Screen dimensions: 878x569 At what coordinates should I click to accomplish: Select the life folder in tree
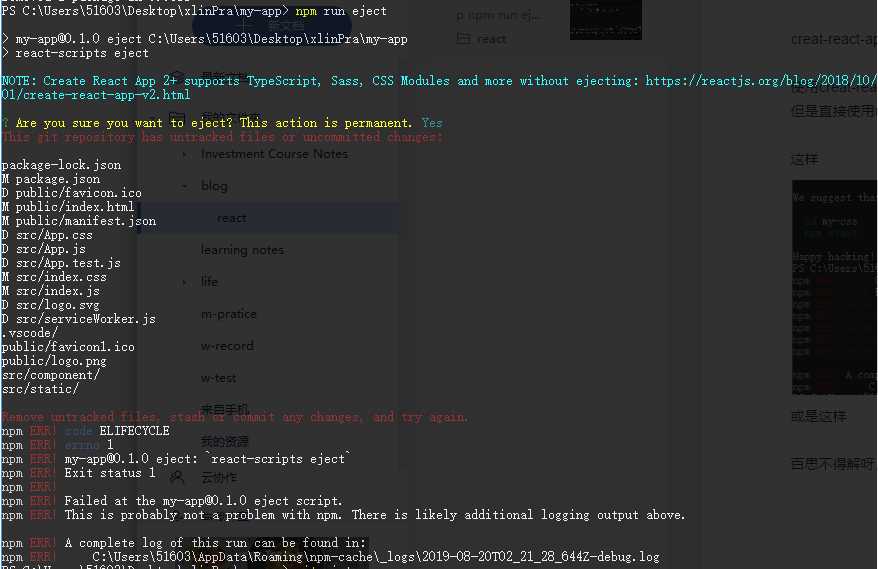[209, 282]
